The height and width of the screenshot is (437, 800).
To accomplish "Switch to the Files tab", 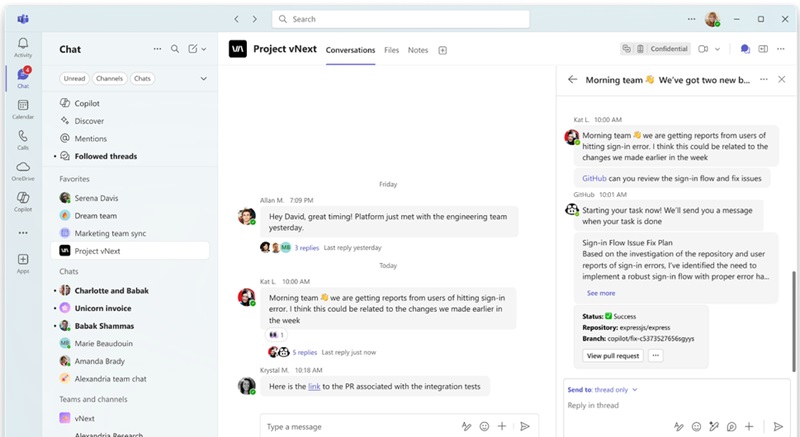I will click(x=391, y=50).
